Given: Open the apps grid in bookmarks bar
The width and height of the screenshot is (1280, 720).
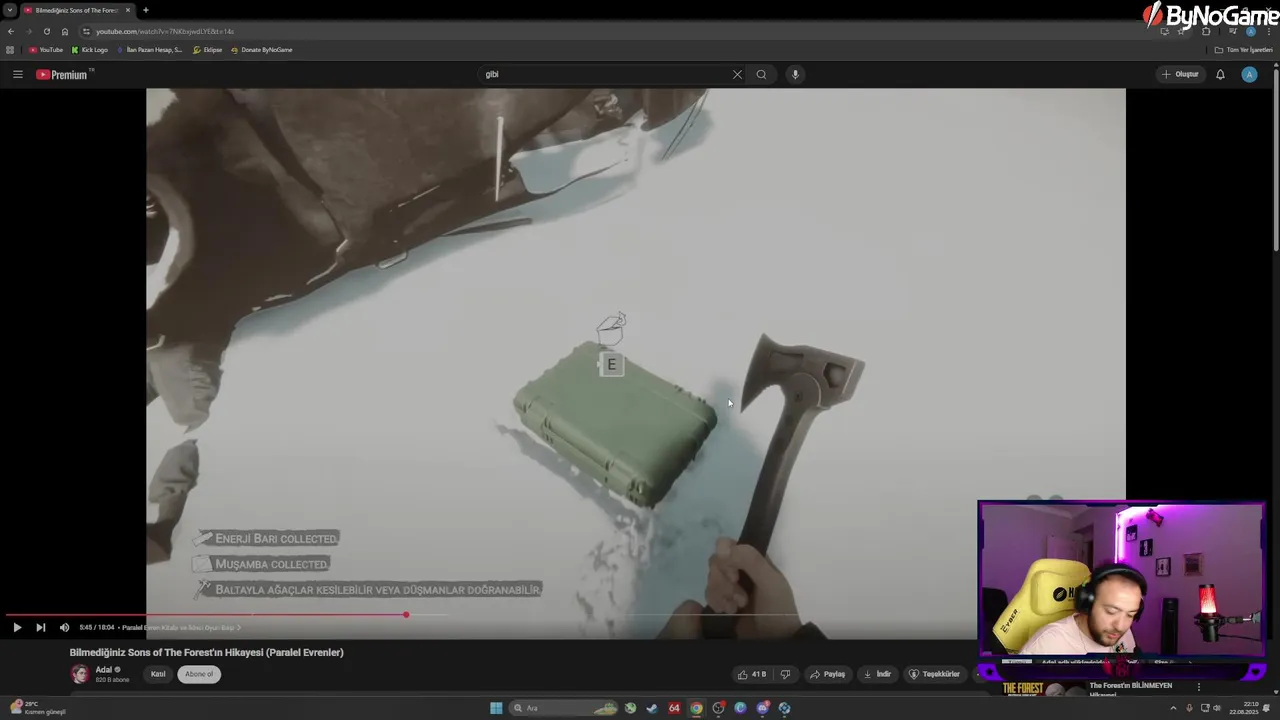Looking at the screenshot, I should (x=10, y=50).
